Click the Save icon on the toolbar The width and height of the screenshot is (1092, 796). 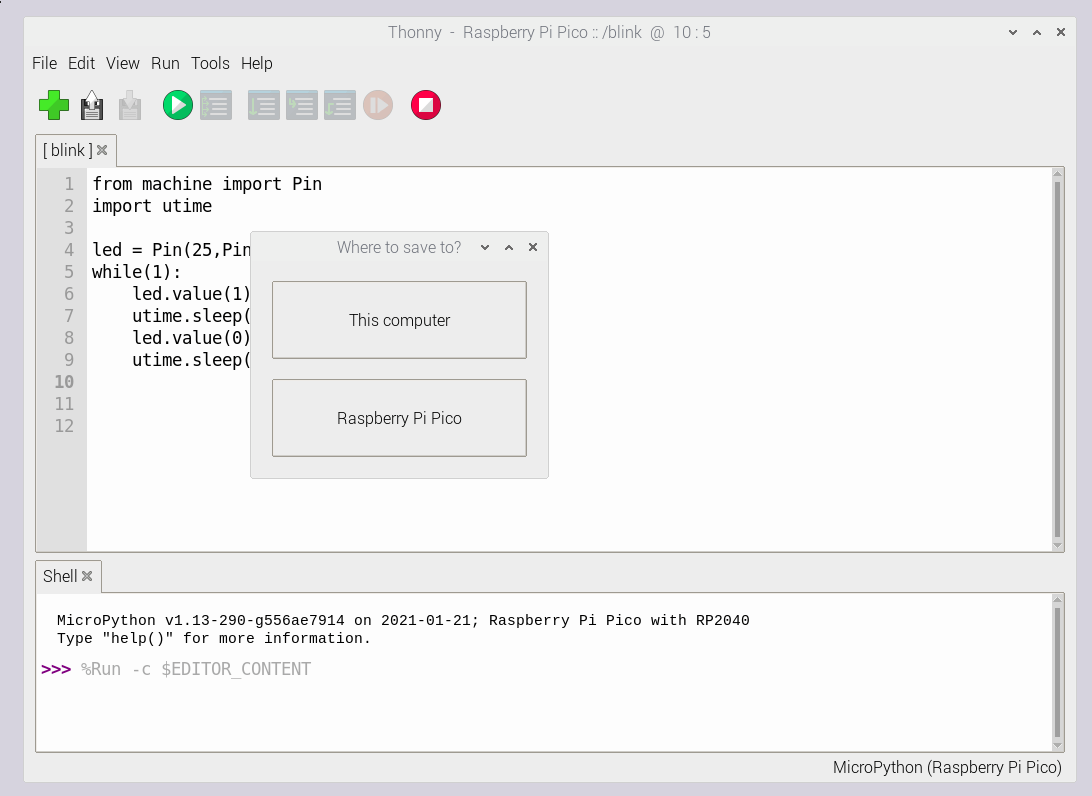click(129, 105)
